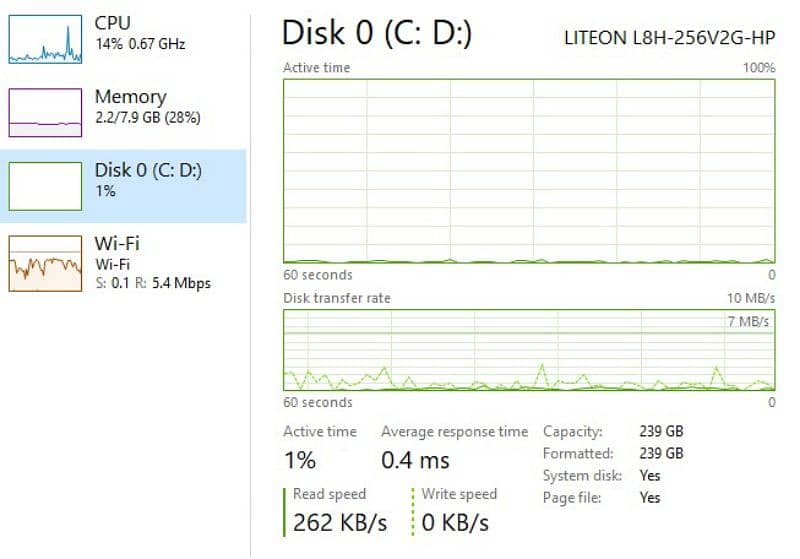Click the Disk 0 (C: D:) heading
Screen dimensions: 800x559
(x=377, y=33)
